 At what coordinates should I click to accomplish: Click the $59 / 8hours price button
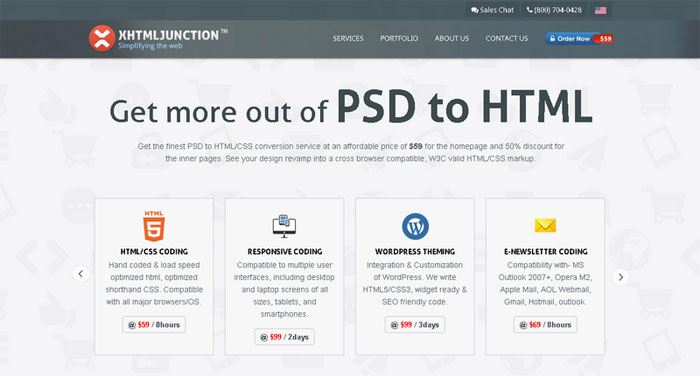pos(154,325)
